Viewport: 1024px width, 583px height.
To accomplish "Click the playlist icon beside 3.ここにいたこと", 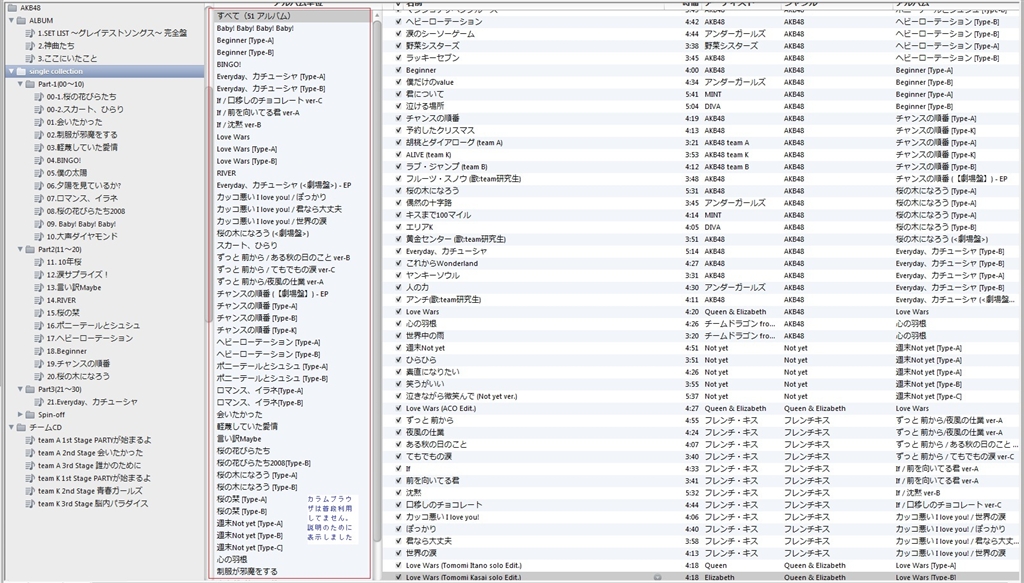I will pyautogui.click(x=29, y=58).
